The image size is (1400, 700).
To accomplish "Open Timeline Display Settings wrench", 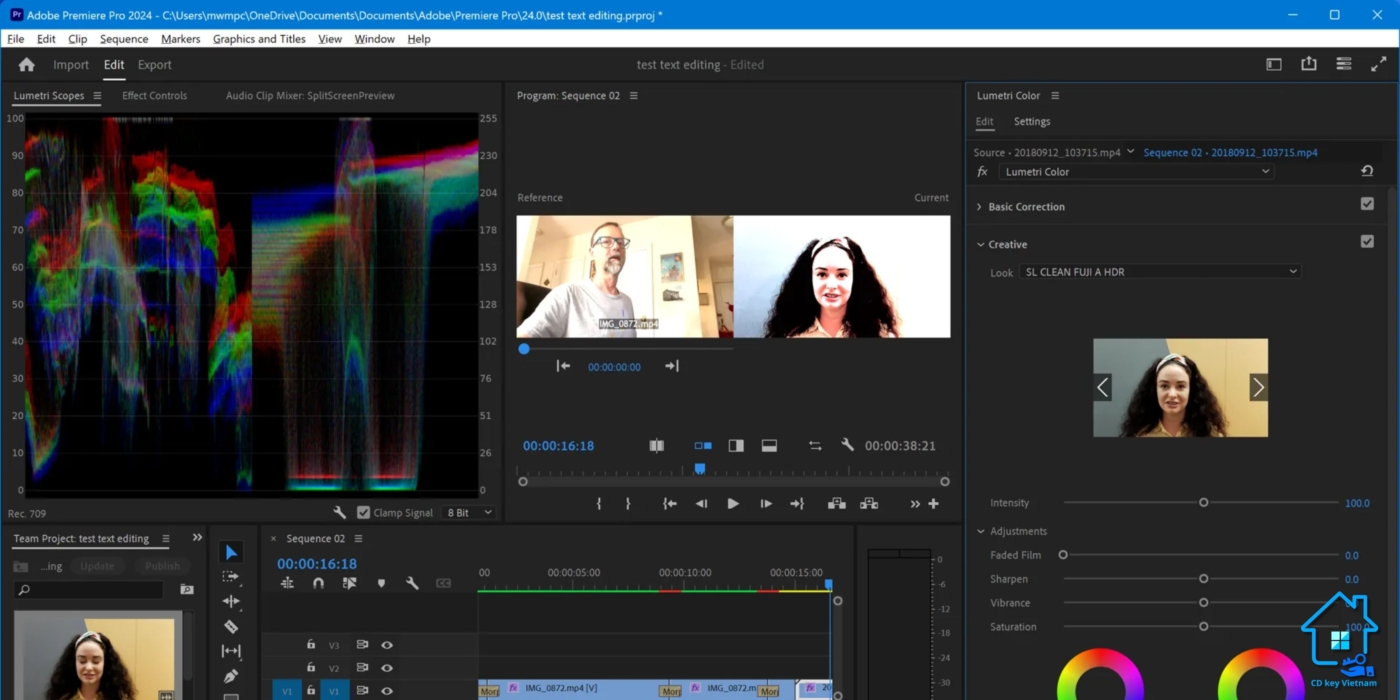I will click(412, 583).
